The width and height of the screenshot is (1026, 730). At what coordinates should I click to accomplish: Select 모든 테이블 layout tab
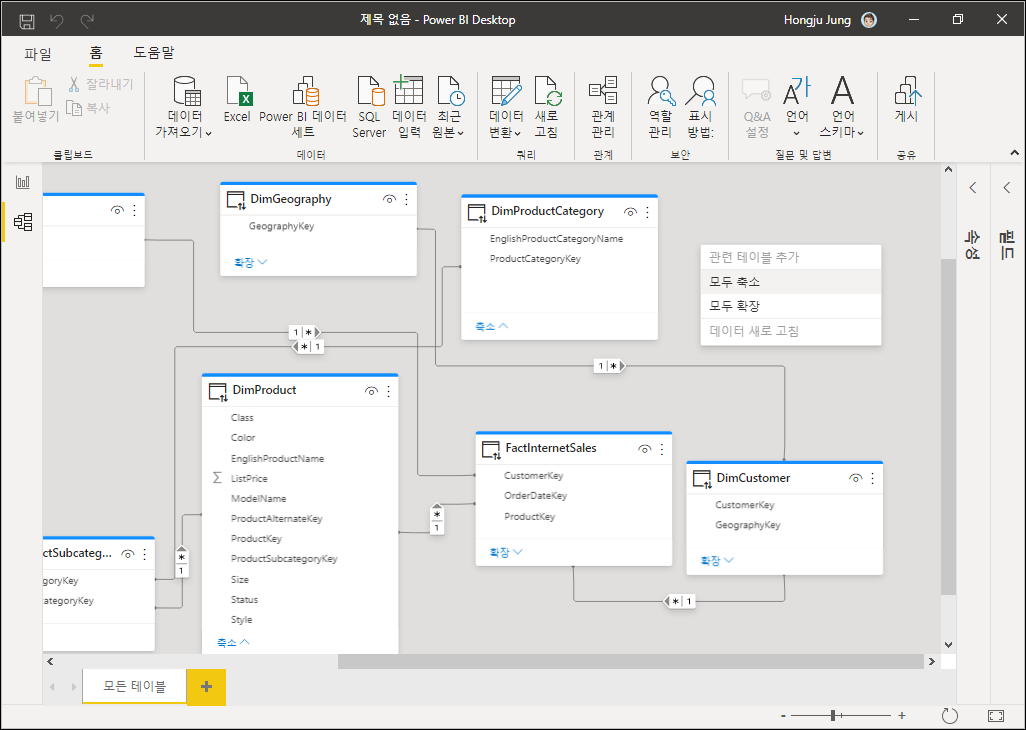[x=134, y=686]
